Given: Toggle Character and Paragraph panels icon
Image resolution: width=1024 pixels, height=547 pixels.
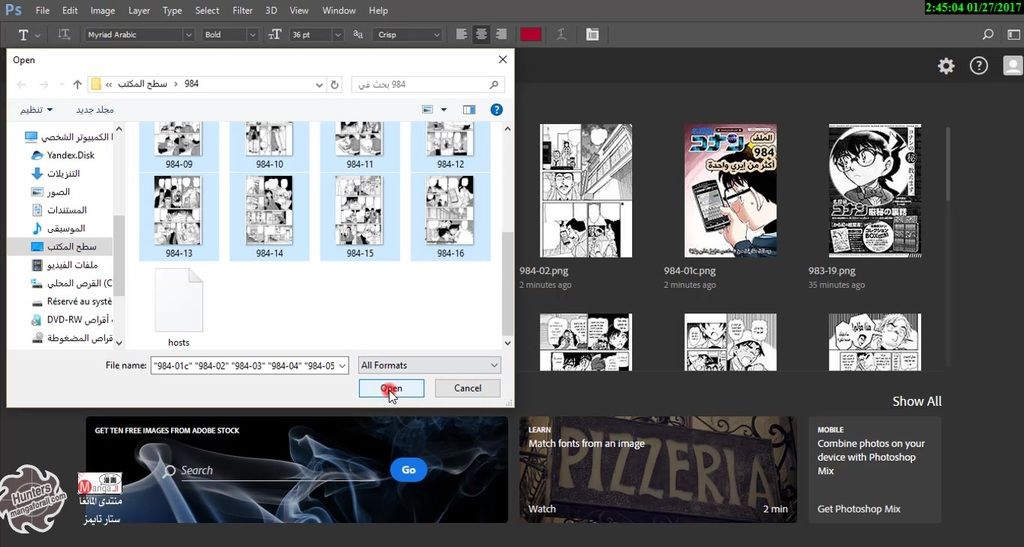Looking at the screenshot, I should [592, 35].
